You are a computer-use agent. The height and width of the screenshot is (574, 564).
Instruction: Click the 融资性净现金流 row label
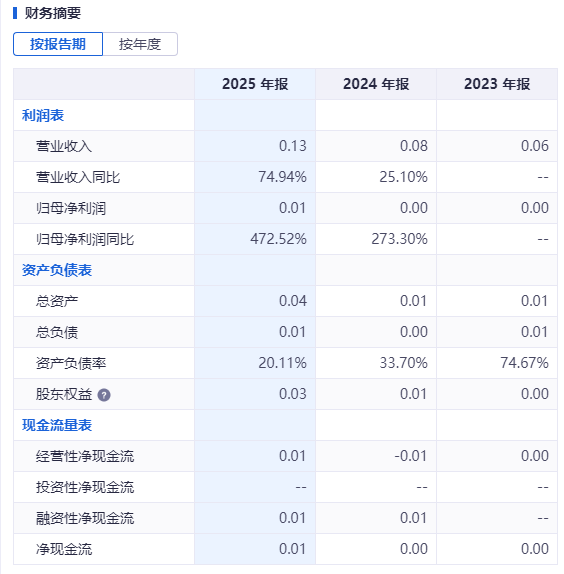[85, 518]
